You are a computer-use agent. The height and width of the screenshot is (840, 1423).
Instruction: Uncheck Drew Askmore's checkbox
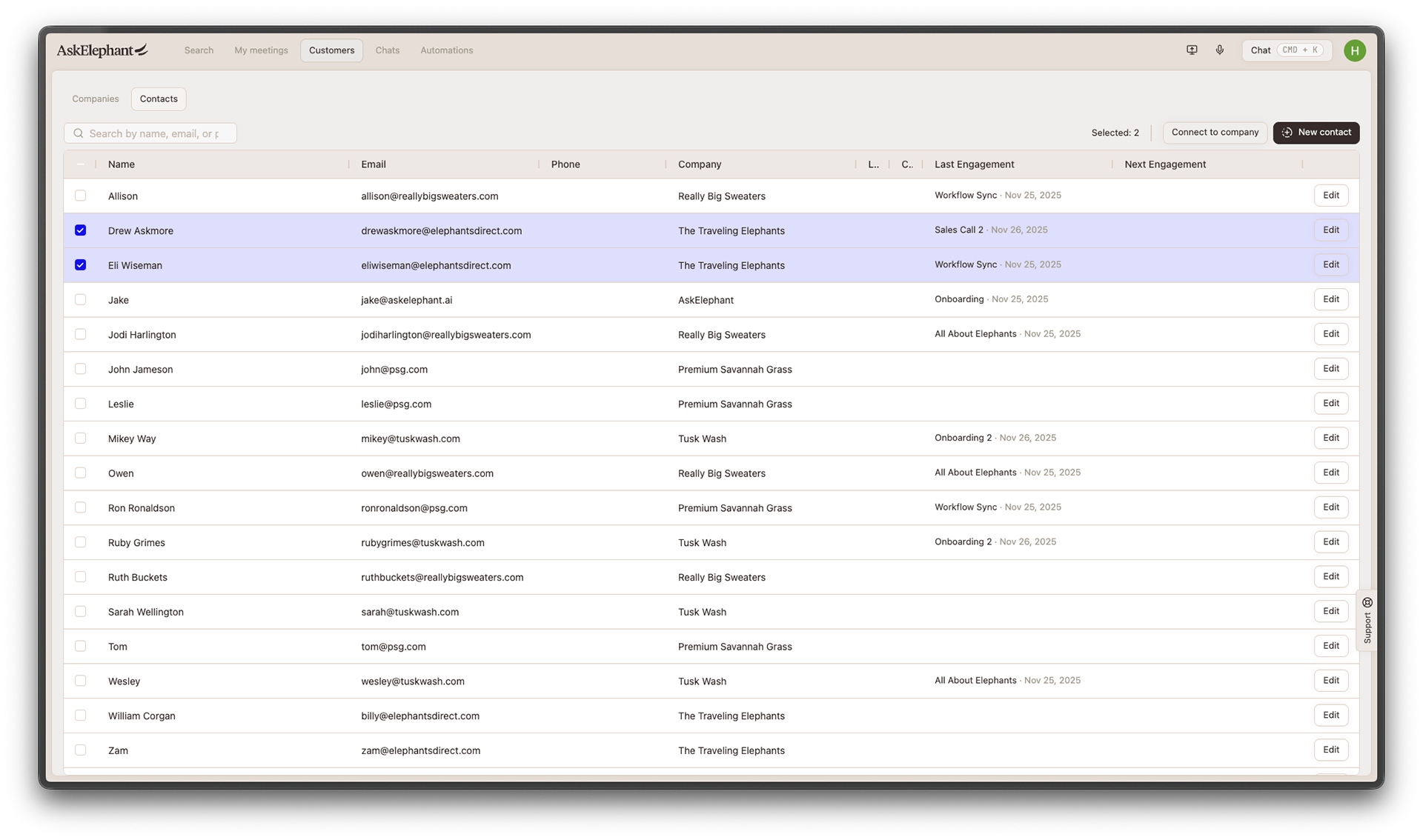pos(80,230)
